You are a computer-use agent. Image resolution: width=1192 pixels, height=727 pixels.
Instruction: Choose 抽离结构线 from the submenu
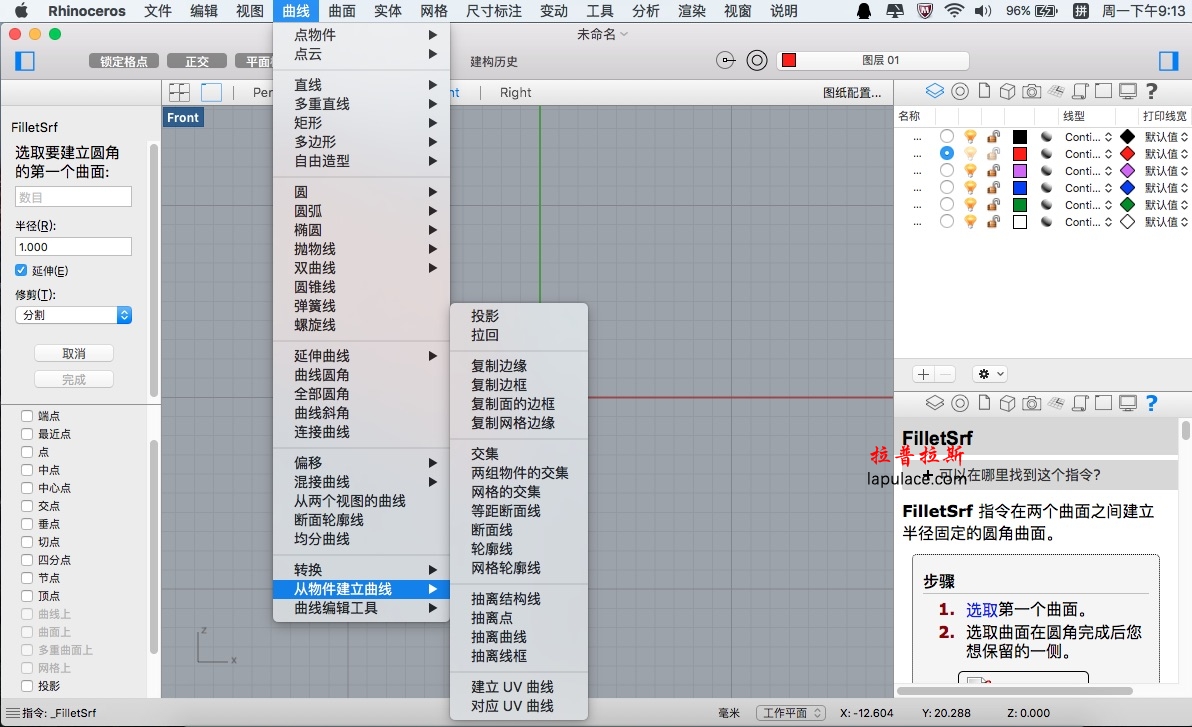506,598
